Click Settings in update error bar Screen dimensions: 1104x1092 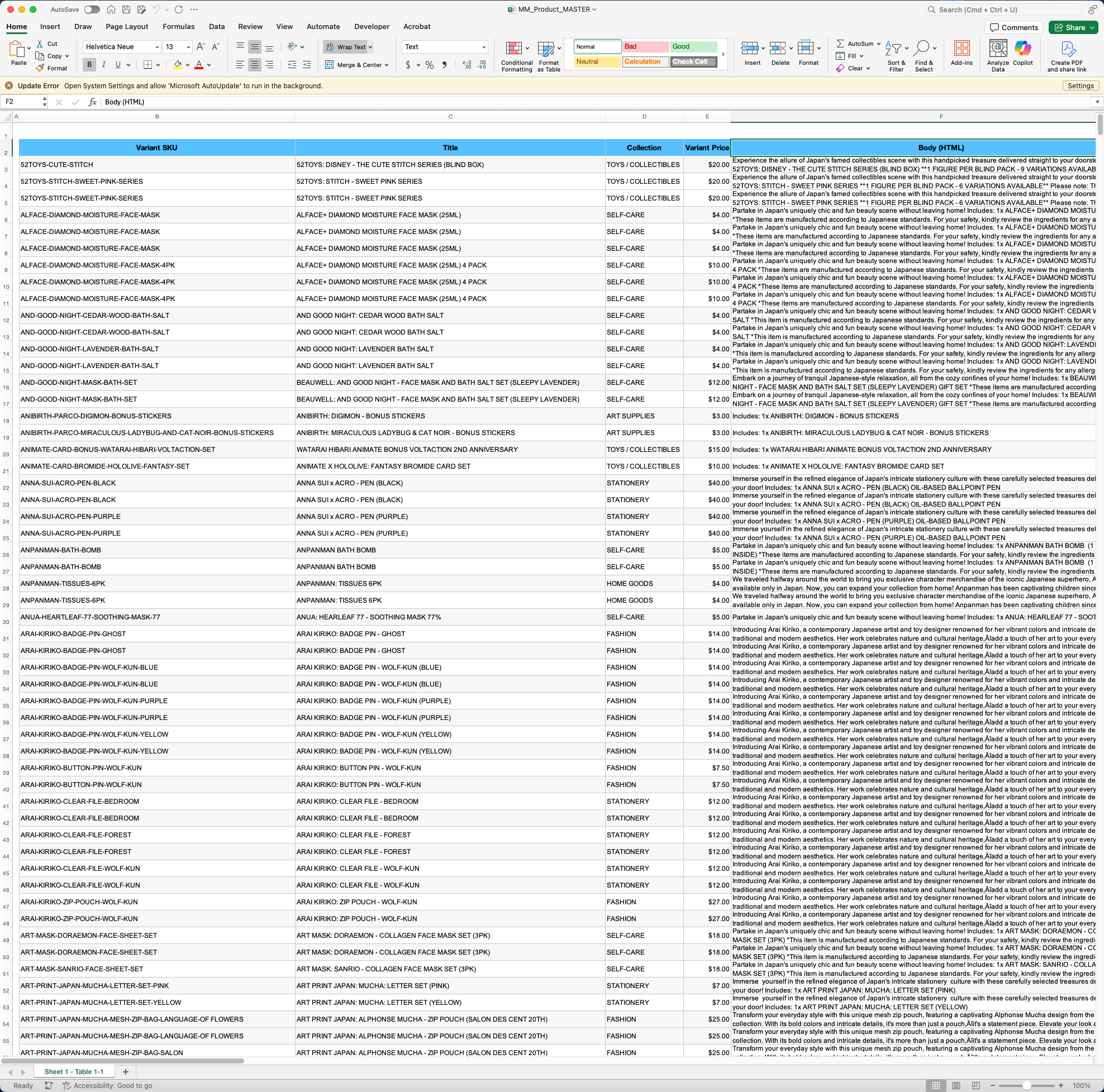tap(1080, 85)
